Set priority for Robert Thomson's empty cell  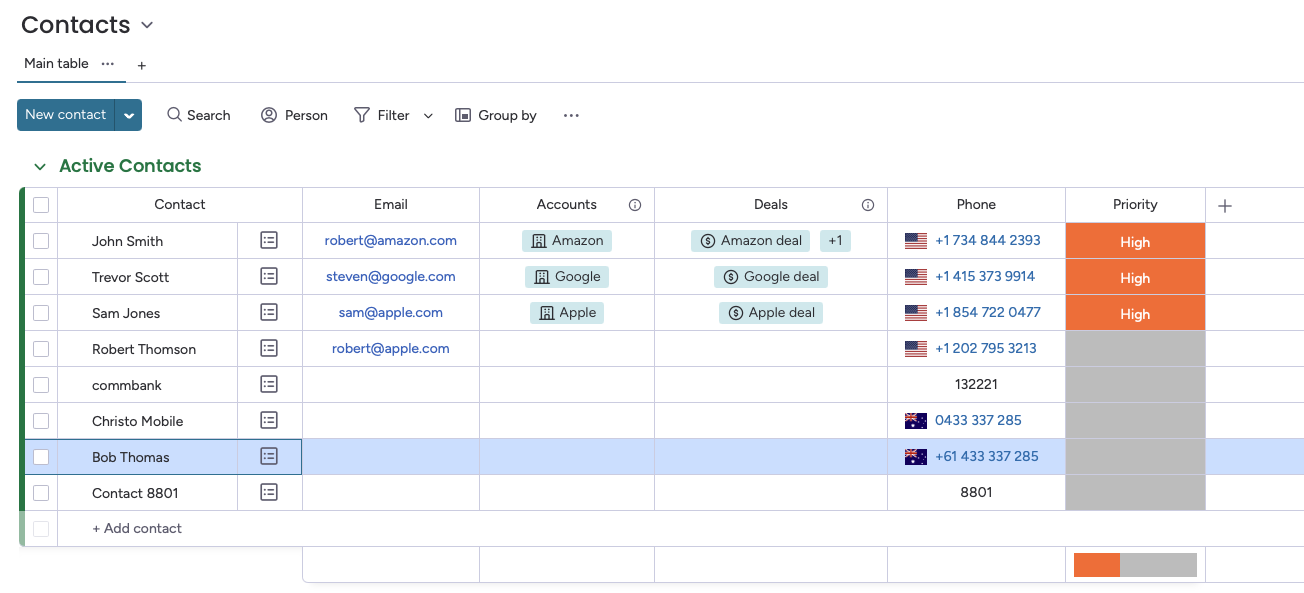pyautogui.click(x=1135, y=349)
